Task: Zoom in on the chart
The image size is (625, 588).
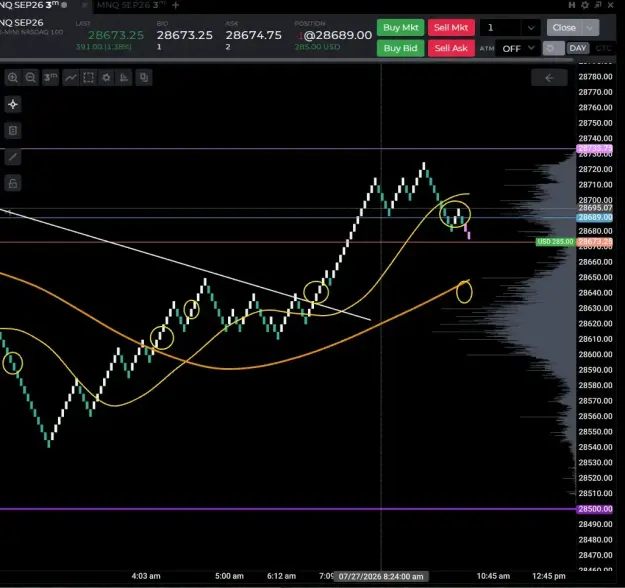Action: [13, 78]
